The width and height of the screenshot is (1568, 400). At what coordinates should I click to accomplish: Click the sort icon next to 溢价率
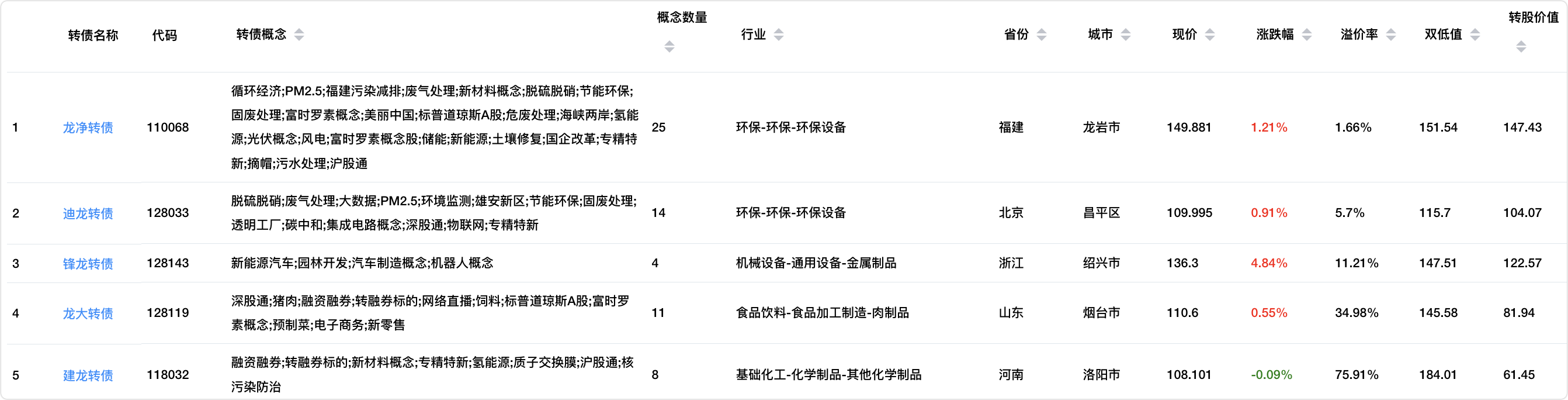pos(1390,35)
